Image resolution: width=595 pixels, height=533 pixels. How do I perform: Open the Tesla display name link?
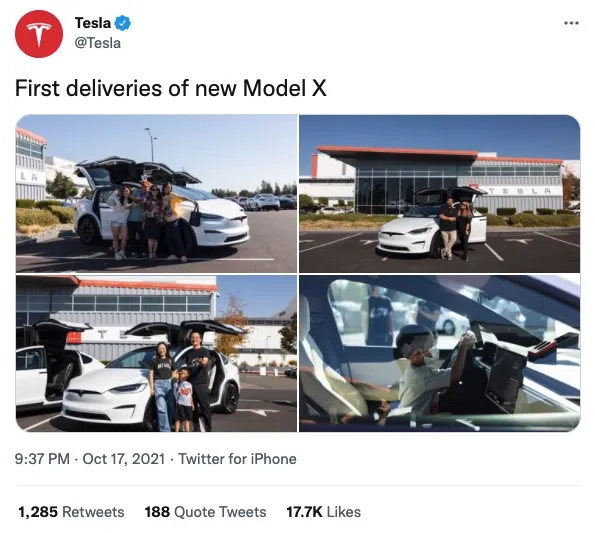[x=93, y=23]
